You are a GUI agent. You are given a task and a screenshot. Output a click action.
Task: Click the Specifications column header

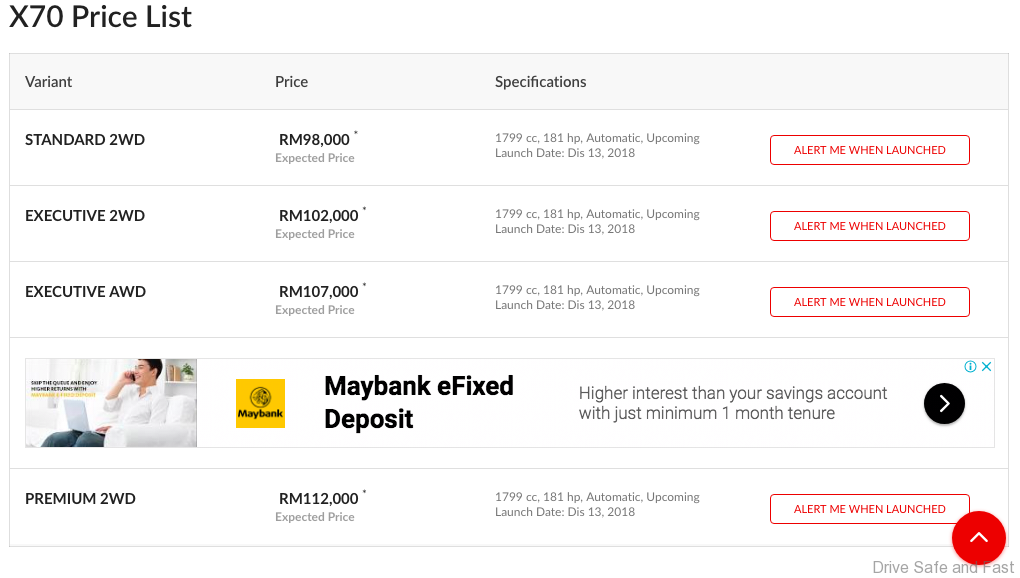pos(540,82)
